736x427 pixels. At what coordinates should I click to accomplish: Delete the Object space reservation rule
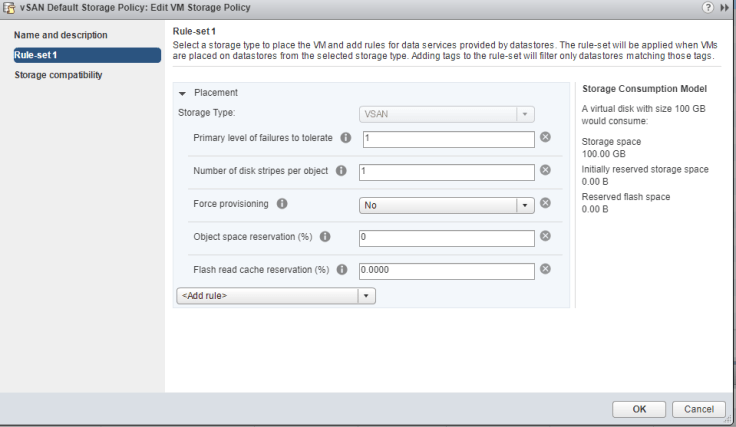pos(546,237)
